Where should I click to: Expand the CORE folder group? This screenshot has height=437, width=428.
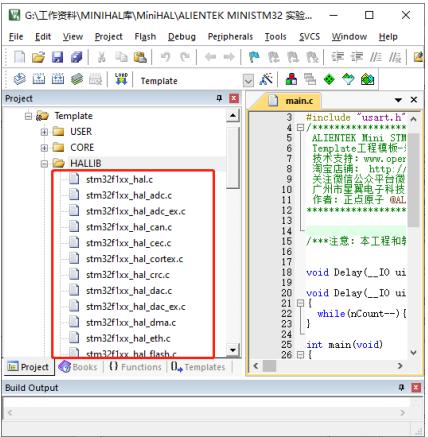click(44, 148)
